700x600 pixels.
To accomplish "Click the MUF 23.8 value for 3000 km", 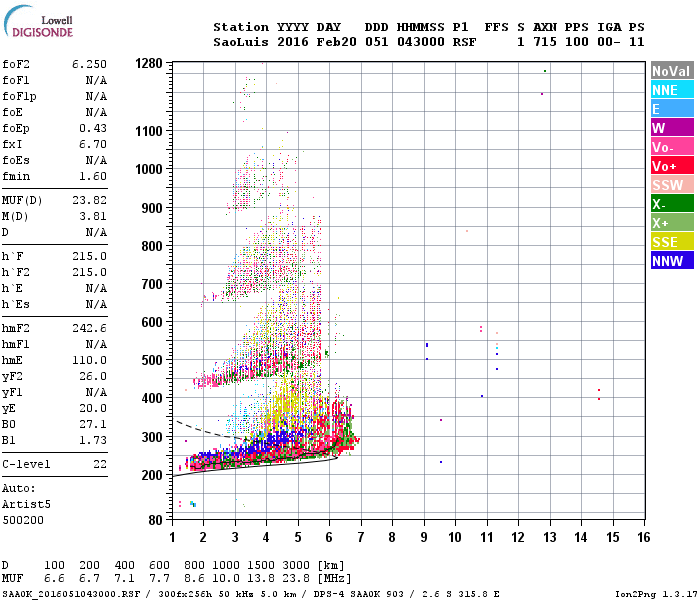I will [296, 579].
